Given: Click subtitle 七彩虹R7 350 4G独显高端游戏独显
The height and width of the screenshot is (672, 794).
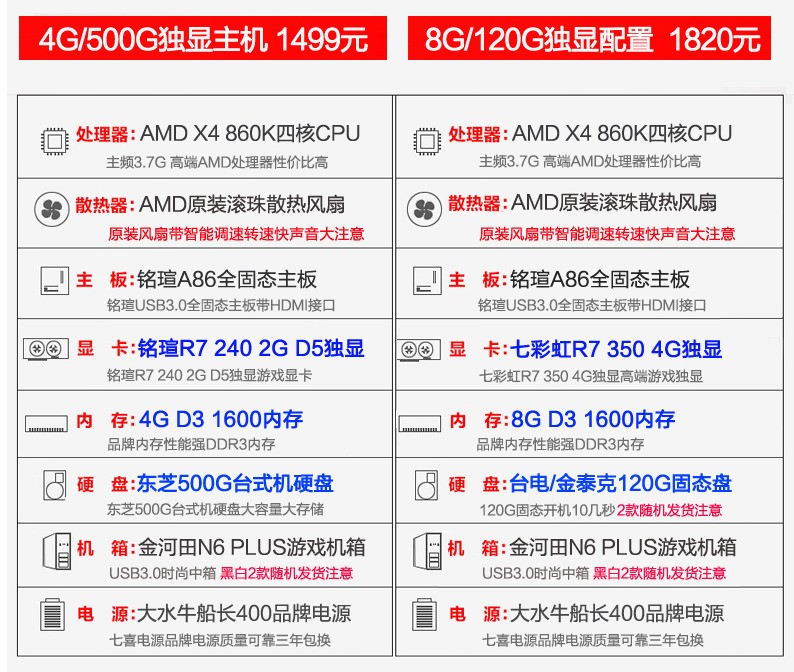Looking at the screenshot, I should (591, 376).
